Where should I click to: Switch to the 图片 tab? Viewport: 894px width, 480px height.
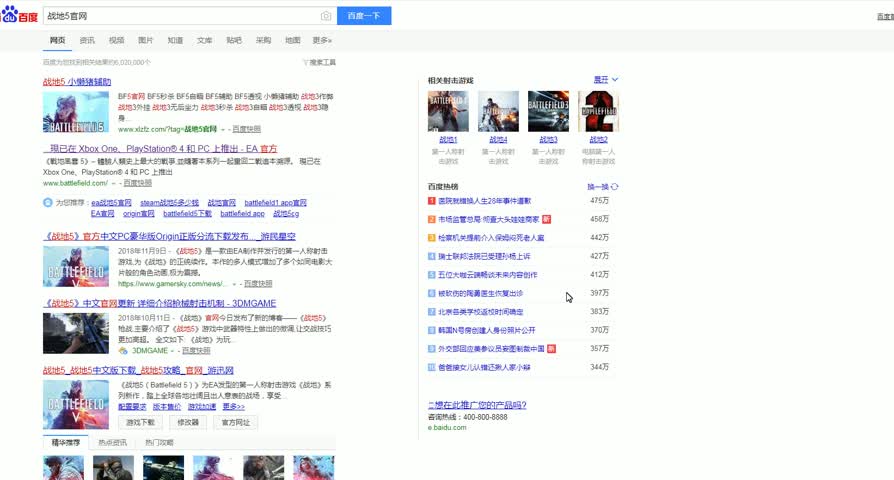point(145,40)
